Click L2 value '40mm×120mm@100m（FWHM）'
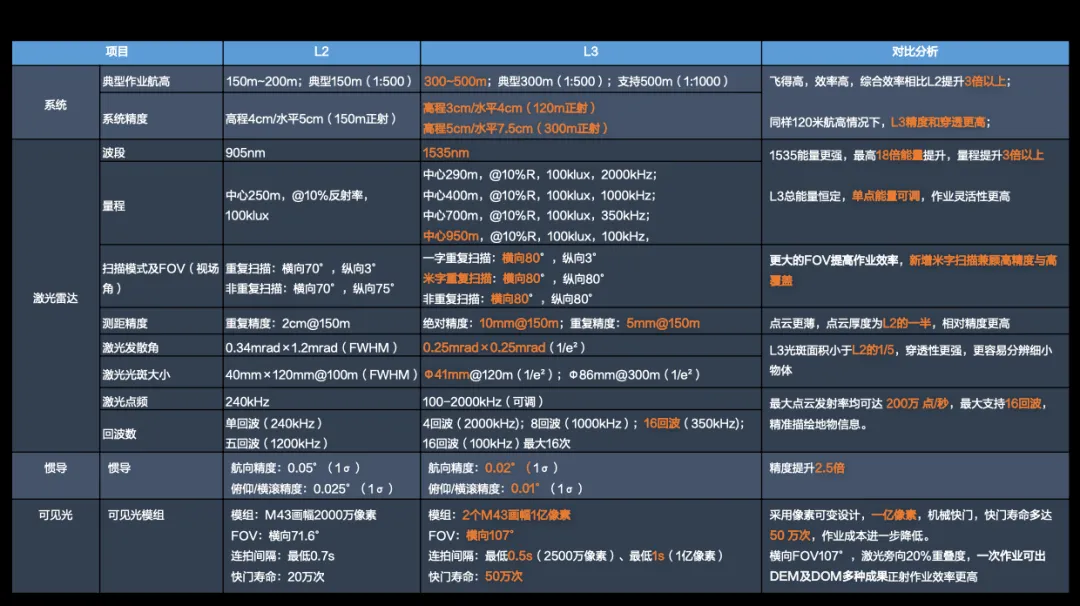This screenshot has height=606, width=1080. pos(322,375)
